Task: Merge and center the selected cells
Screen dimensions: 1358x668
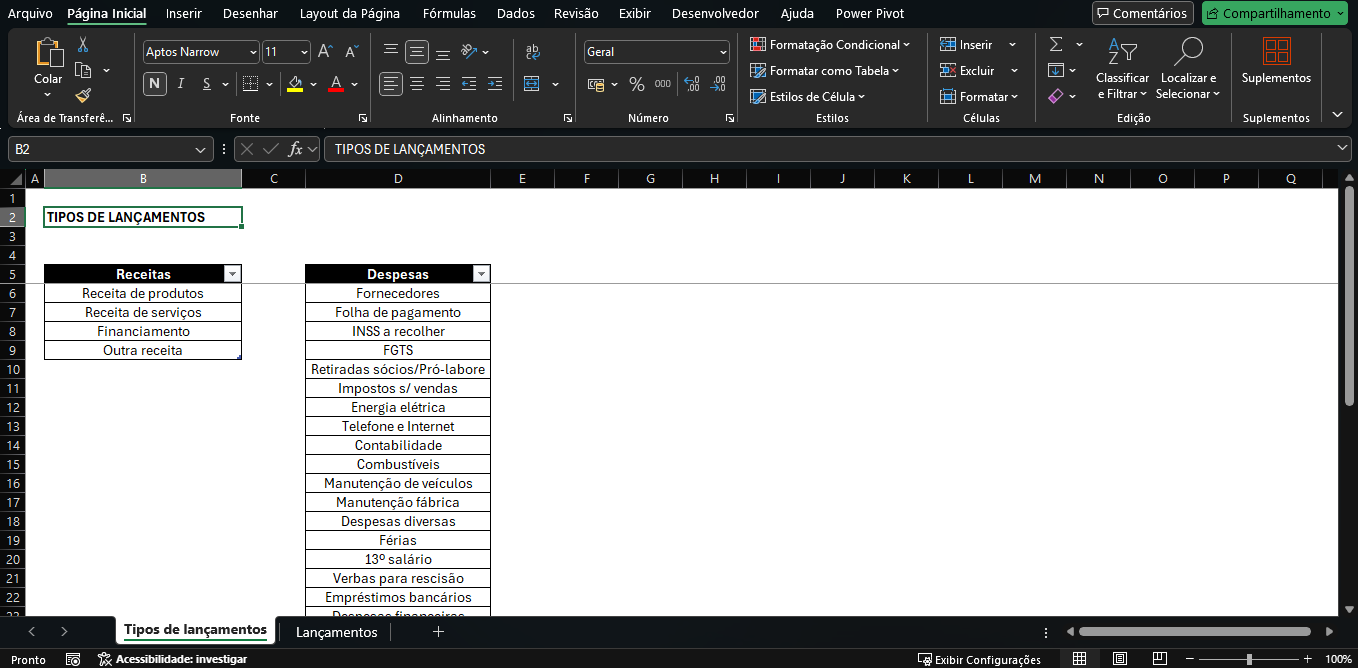Action: click(532, 84)
